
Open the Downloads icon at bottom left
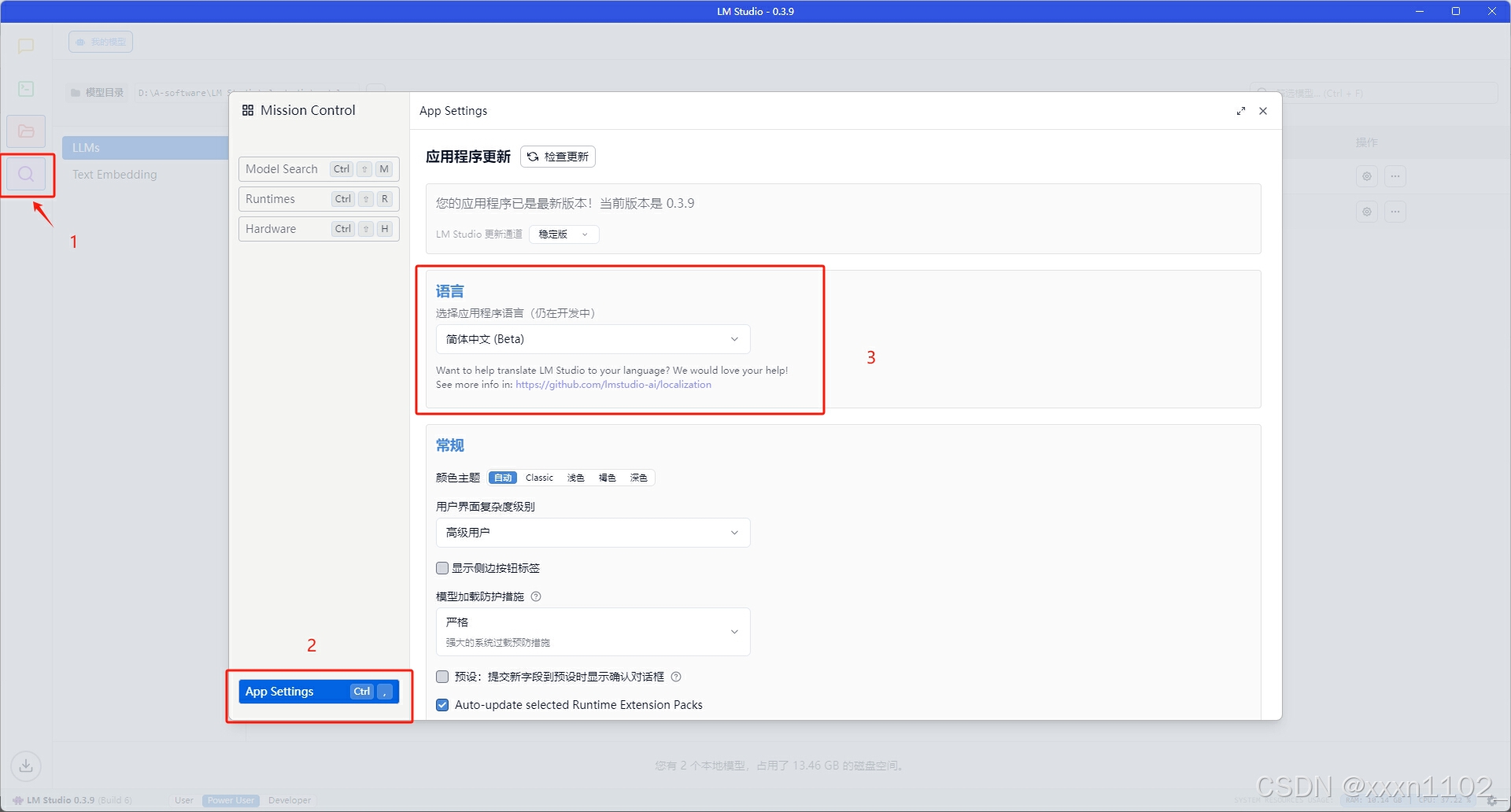pos(26,765)
